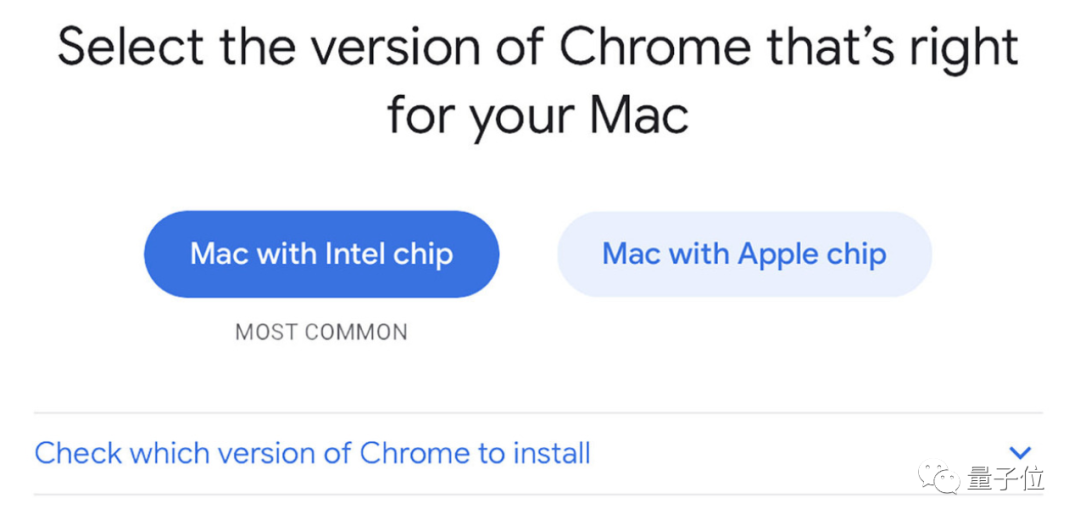Click the word Intel on the blue button
Screen dimensions: 1080x526
(354, 254)
